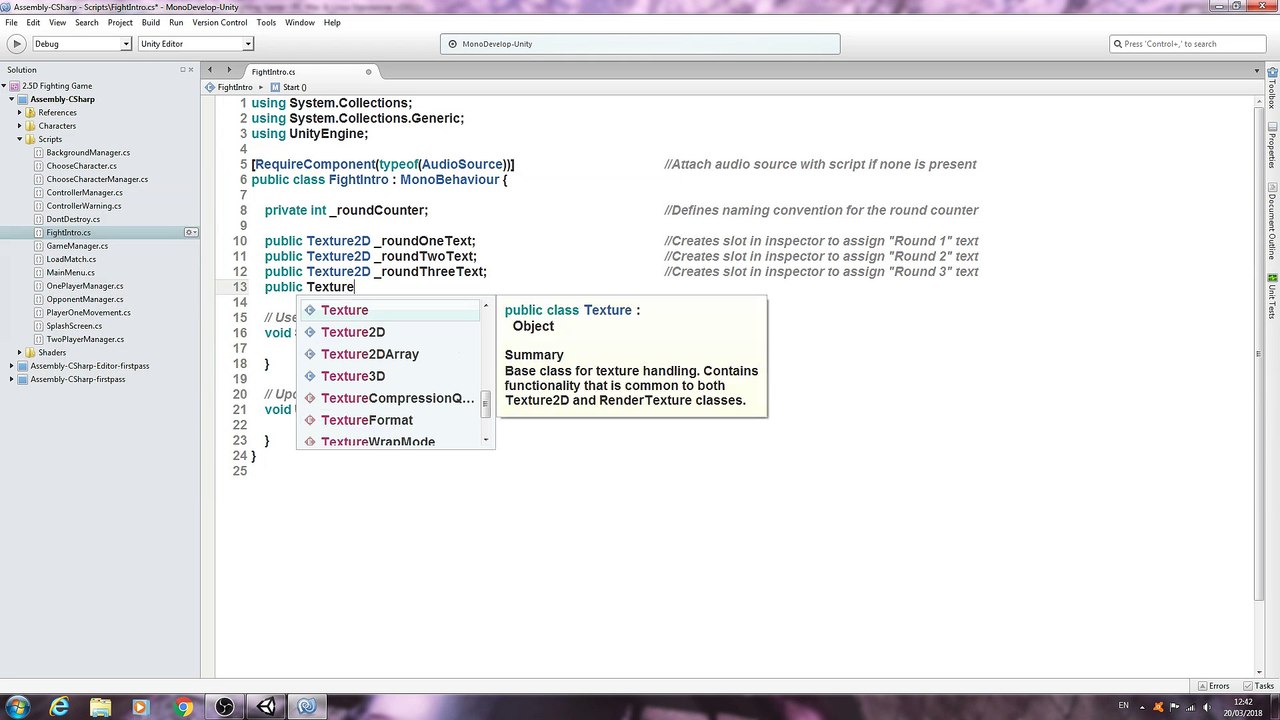Viewport: 1280px width, 720px height.
Task: Click FightIntro class in the breadcrumb
Action: pyautogui.click(x=229, y=87)
